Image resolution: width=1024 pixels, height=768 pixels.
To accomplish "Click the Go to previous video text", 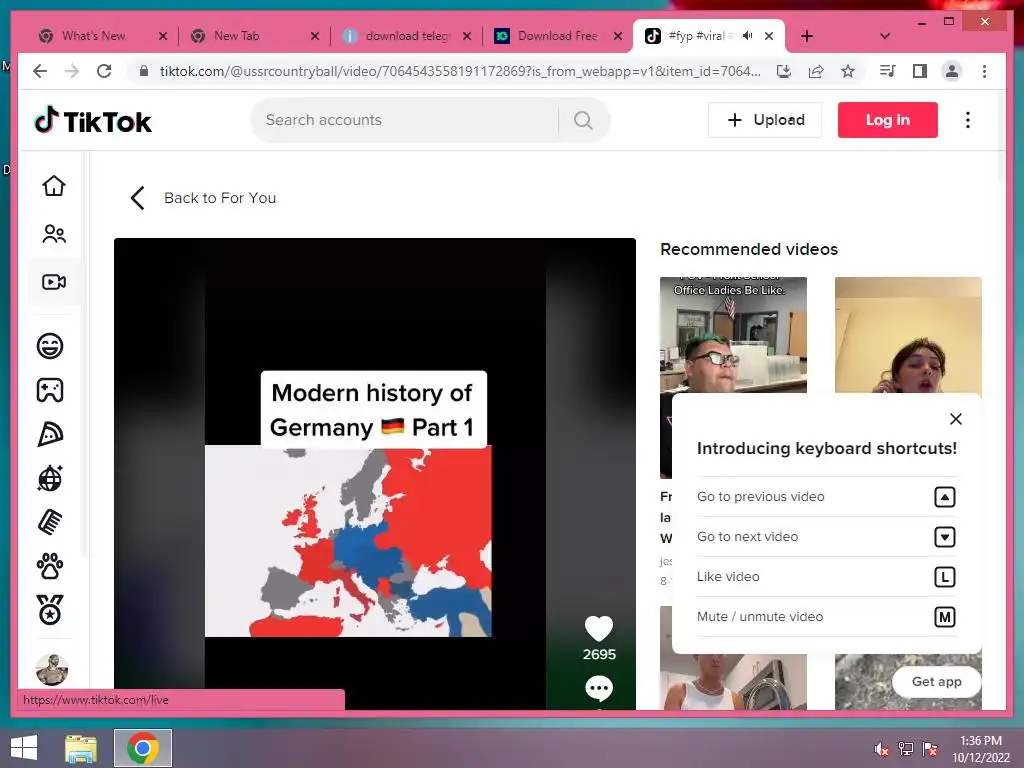I will pyautogui.click(x=761, y=497).
